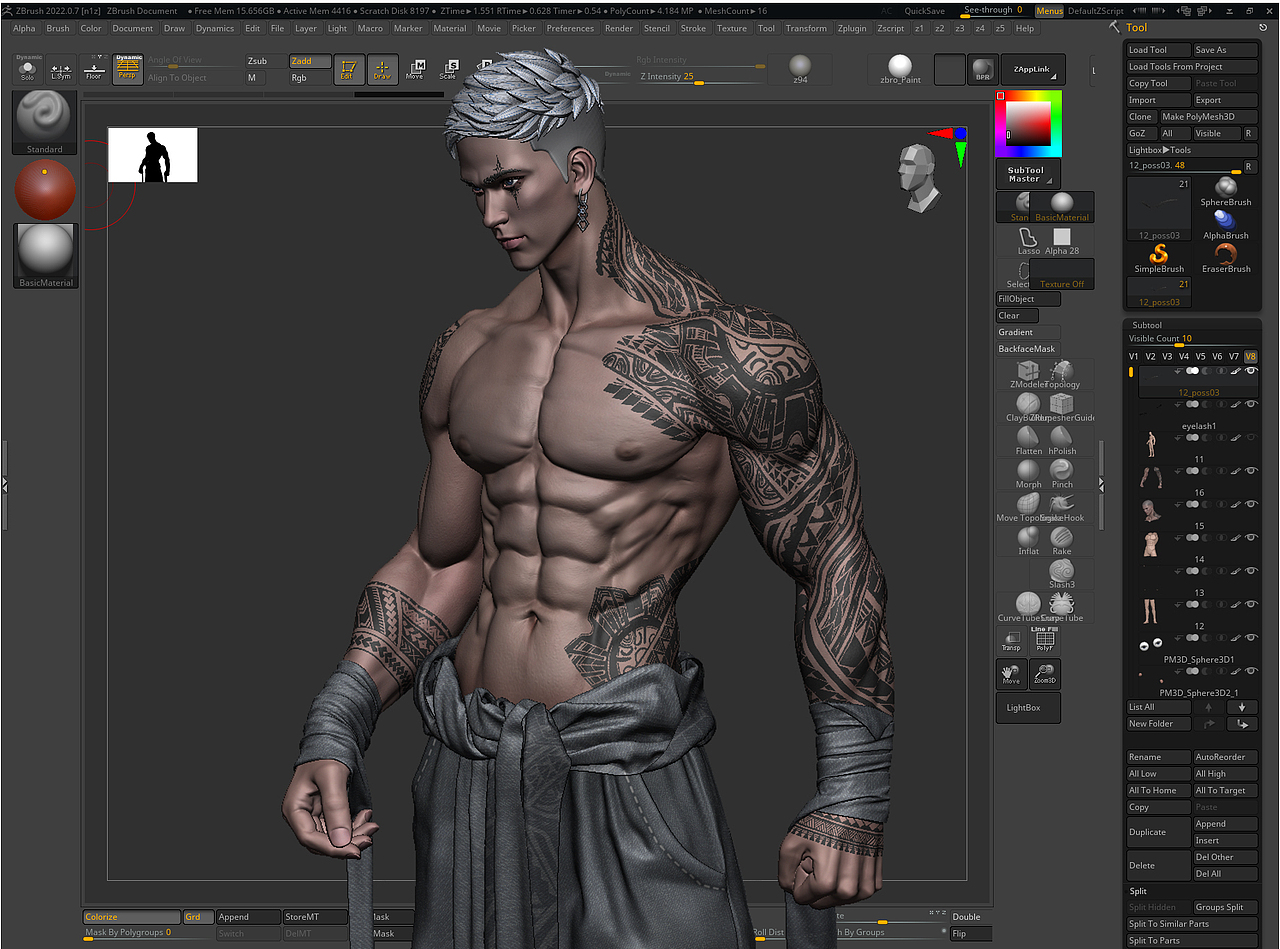
Task: Click the Load Tool button
Action: (x=1159, y=50)
